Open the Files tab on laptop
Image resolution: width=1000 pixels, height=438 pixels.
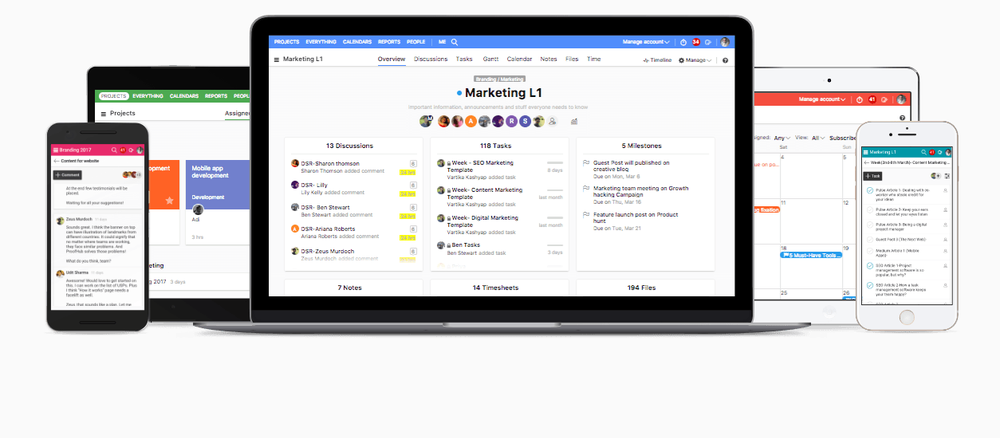[572, 59]
